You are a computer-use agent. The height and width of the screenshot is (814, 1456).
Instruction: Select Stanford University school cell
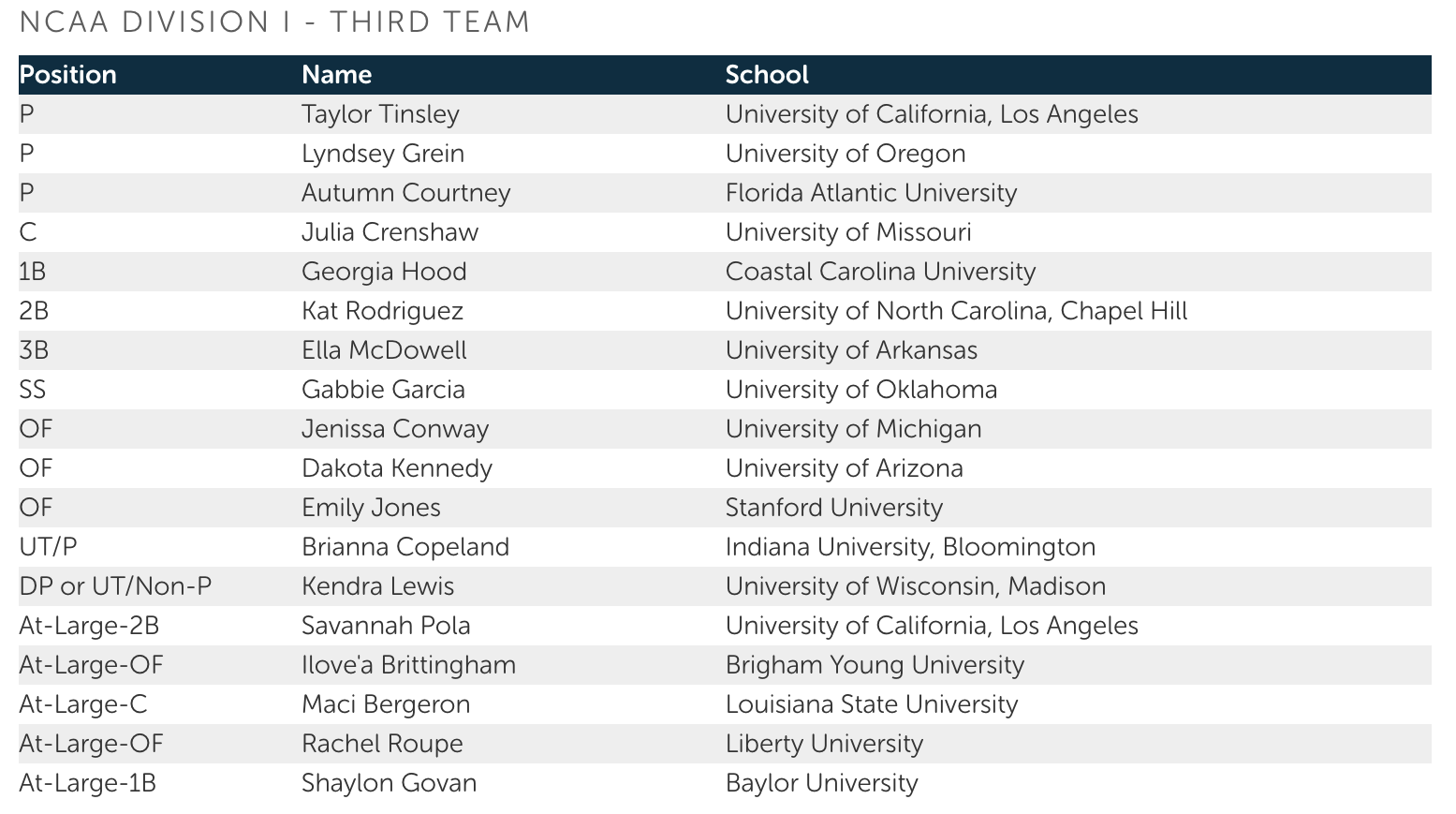[x=833, y=508]
